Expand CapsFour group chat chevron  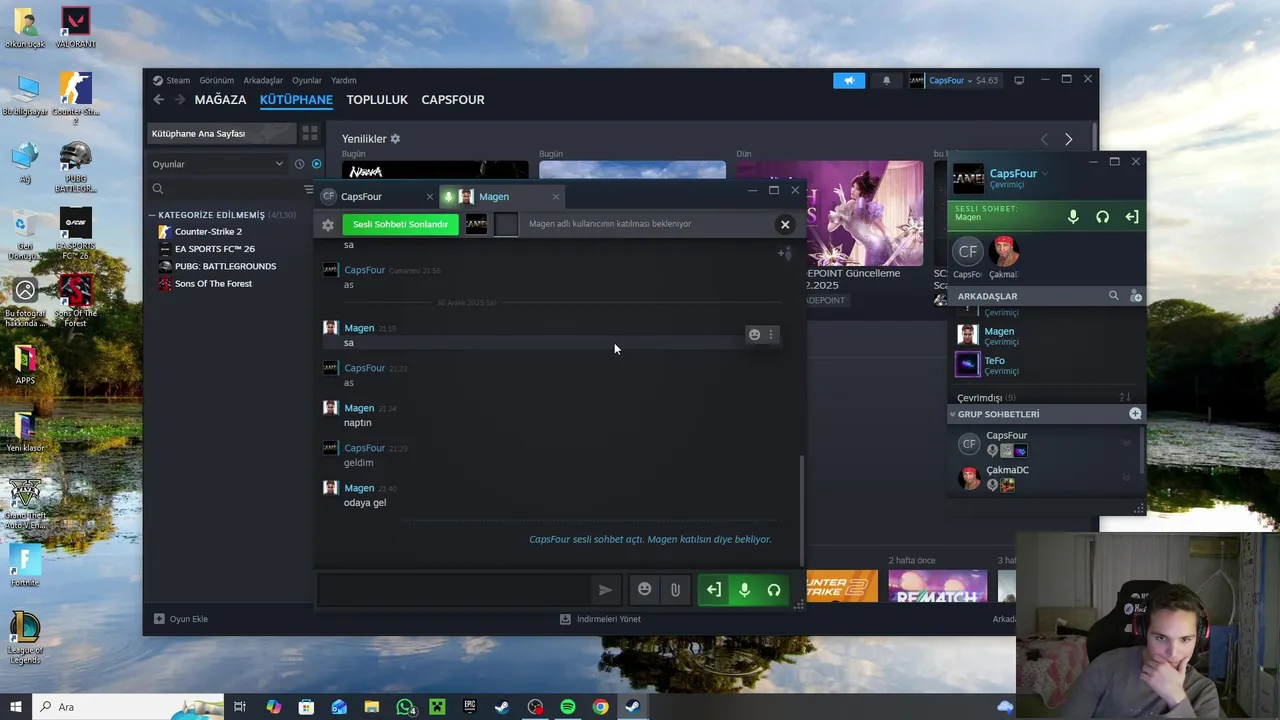tap(1126, 443)
